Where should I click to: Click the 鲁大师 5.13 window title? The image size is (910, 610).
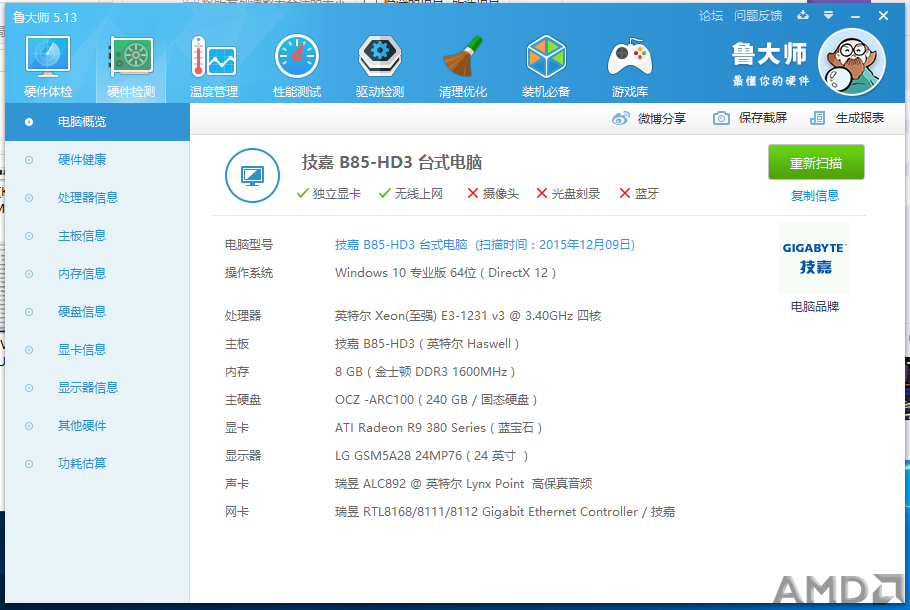pos(45,17)
